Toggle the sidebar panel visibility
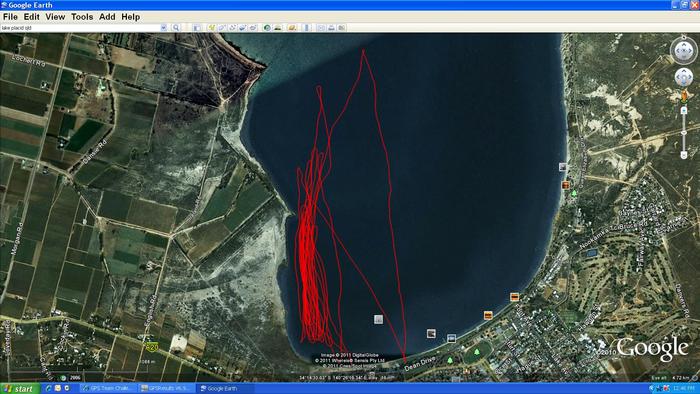 (196, 28)
